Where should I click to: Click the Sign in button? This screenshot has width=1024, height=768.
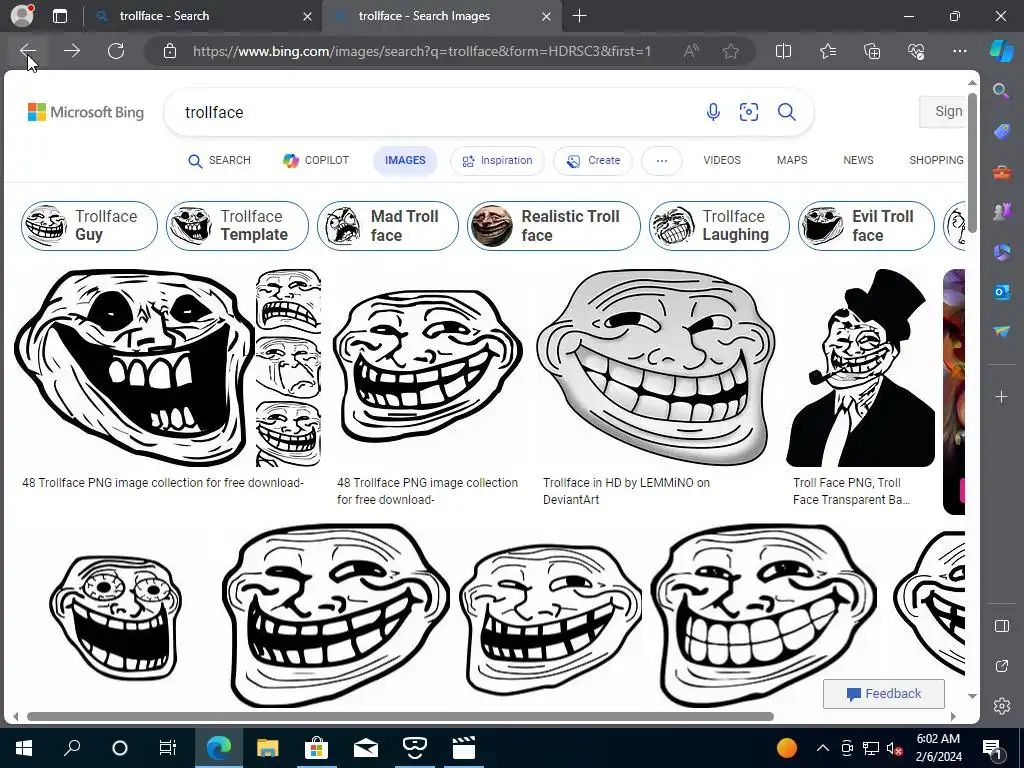click(x=942, y=112)
